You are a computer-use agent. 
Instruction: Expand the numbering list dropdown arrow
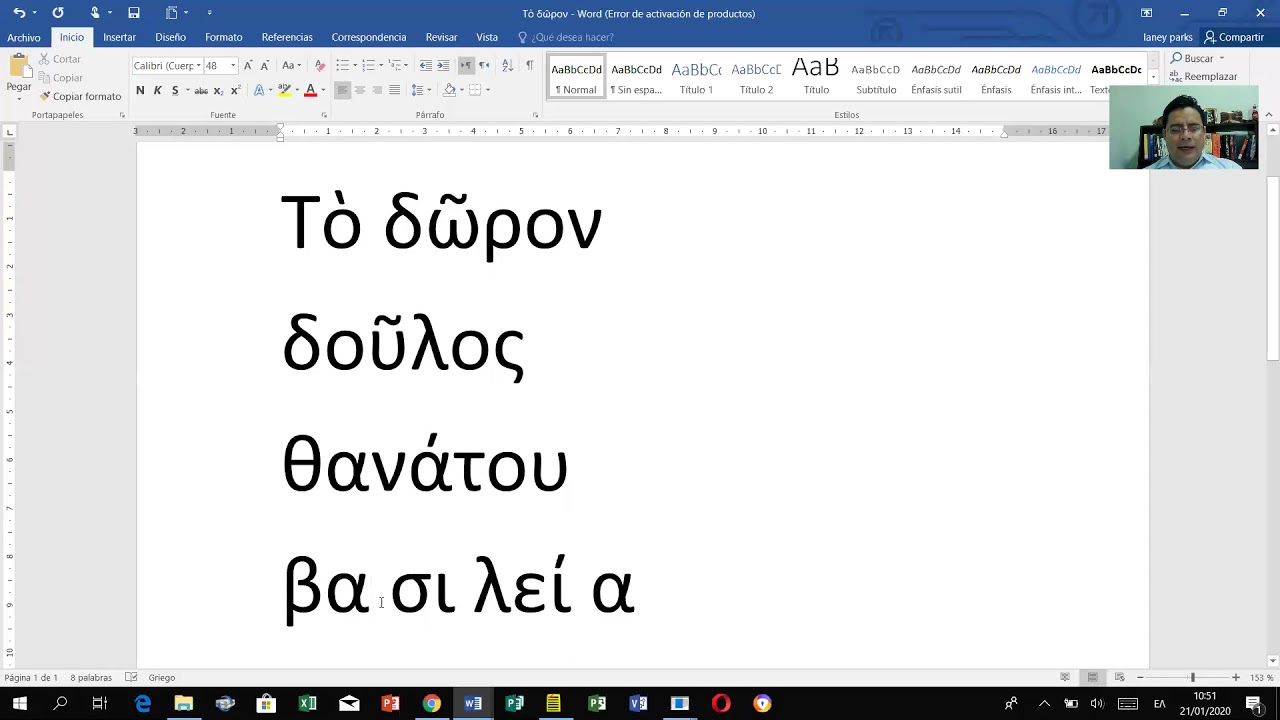pyautogui.click(x=381, y=65)
